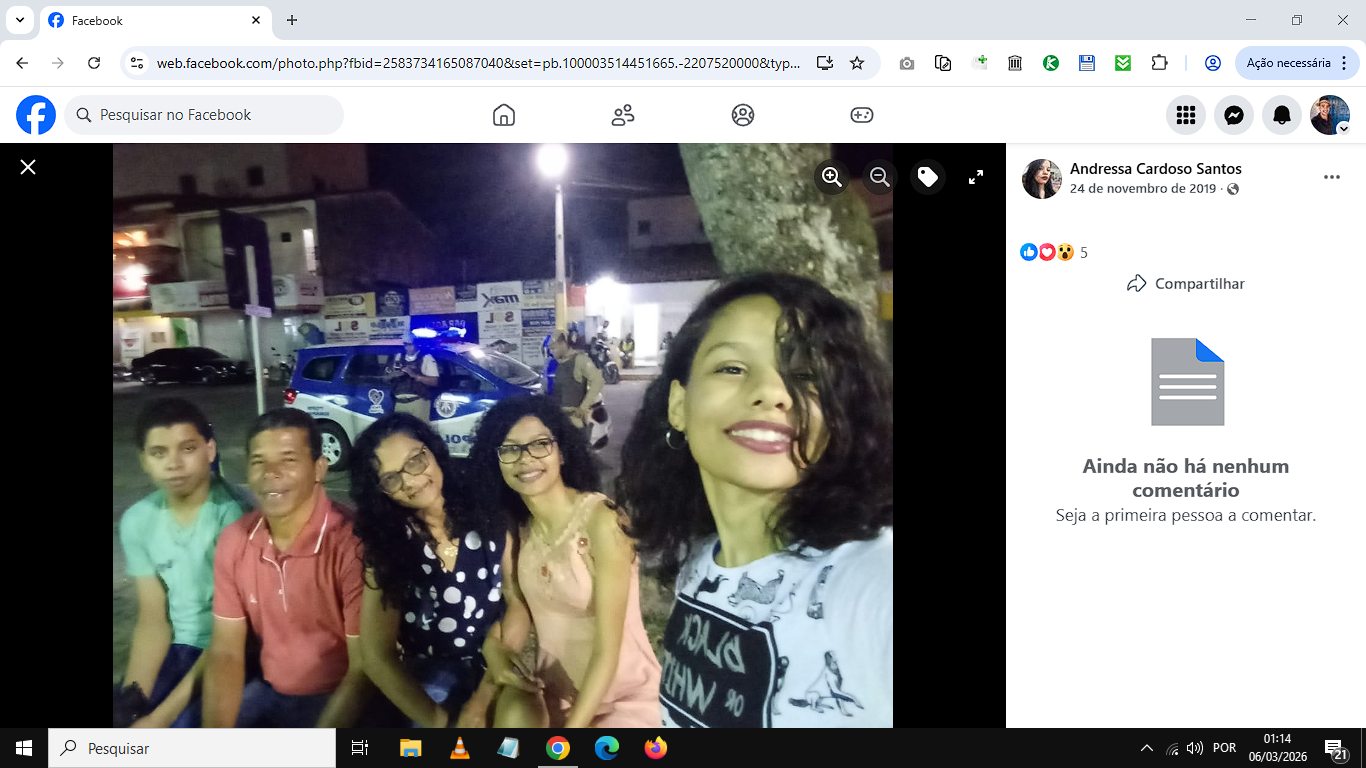Zoom in on the photo

point(832,177)
